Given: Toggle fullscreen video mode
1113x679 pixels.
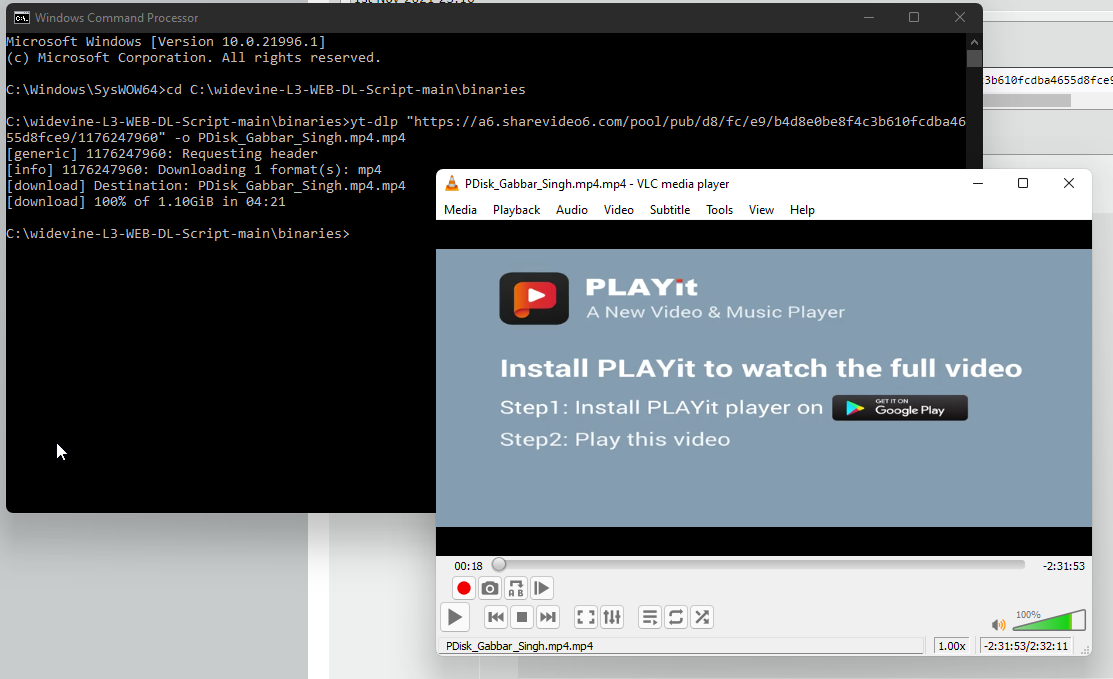Looking at the screenshot, I should coord(586,617).
